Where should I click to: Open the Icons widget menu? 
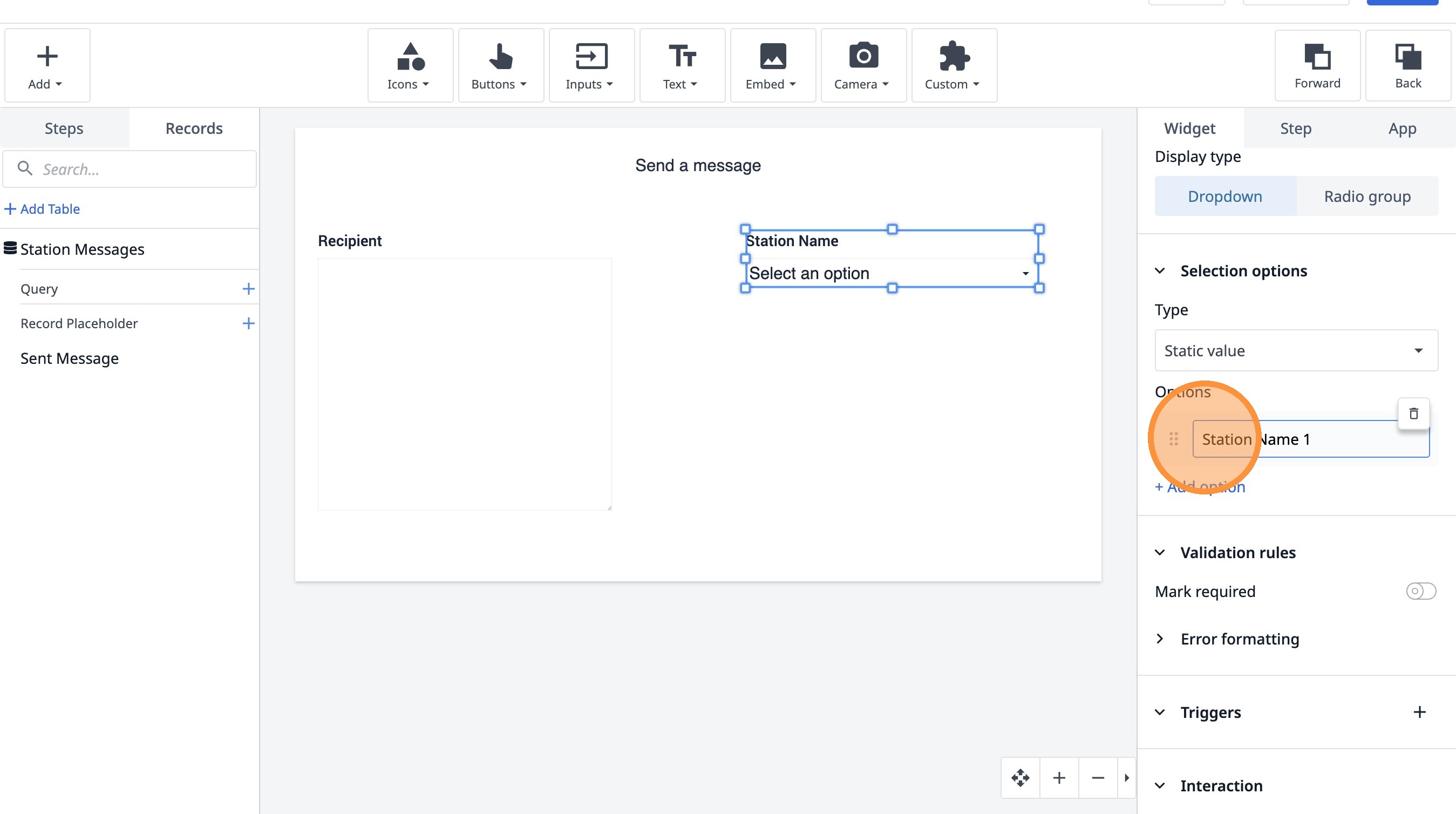tap(410, 65)
